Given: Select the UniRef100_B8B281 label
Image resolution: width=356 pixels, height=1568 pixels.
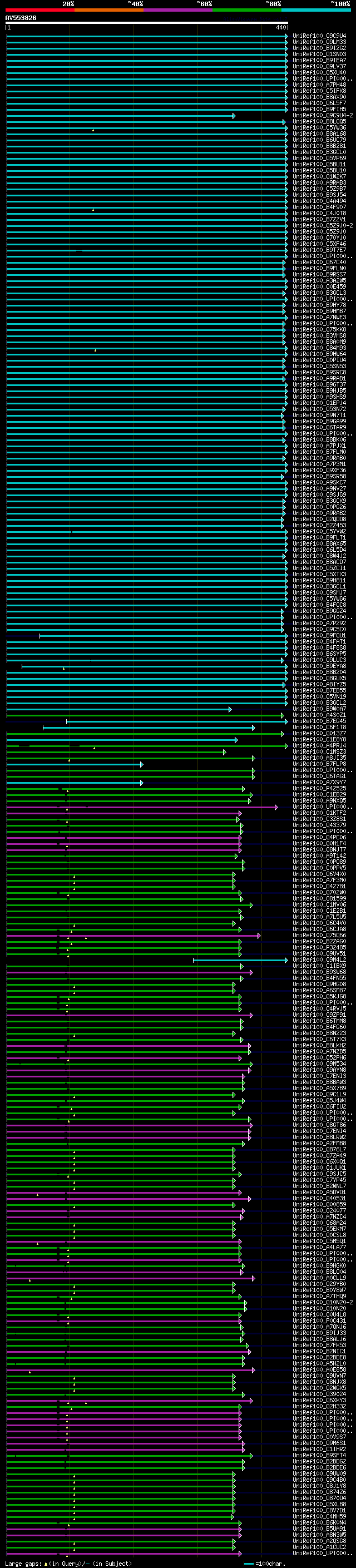Looking at the screenshot, I should coord(319,146).
